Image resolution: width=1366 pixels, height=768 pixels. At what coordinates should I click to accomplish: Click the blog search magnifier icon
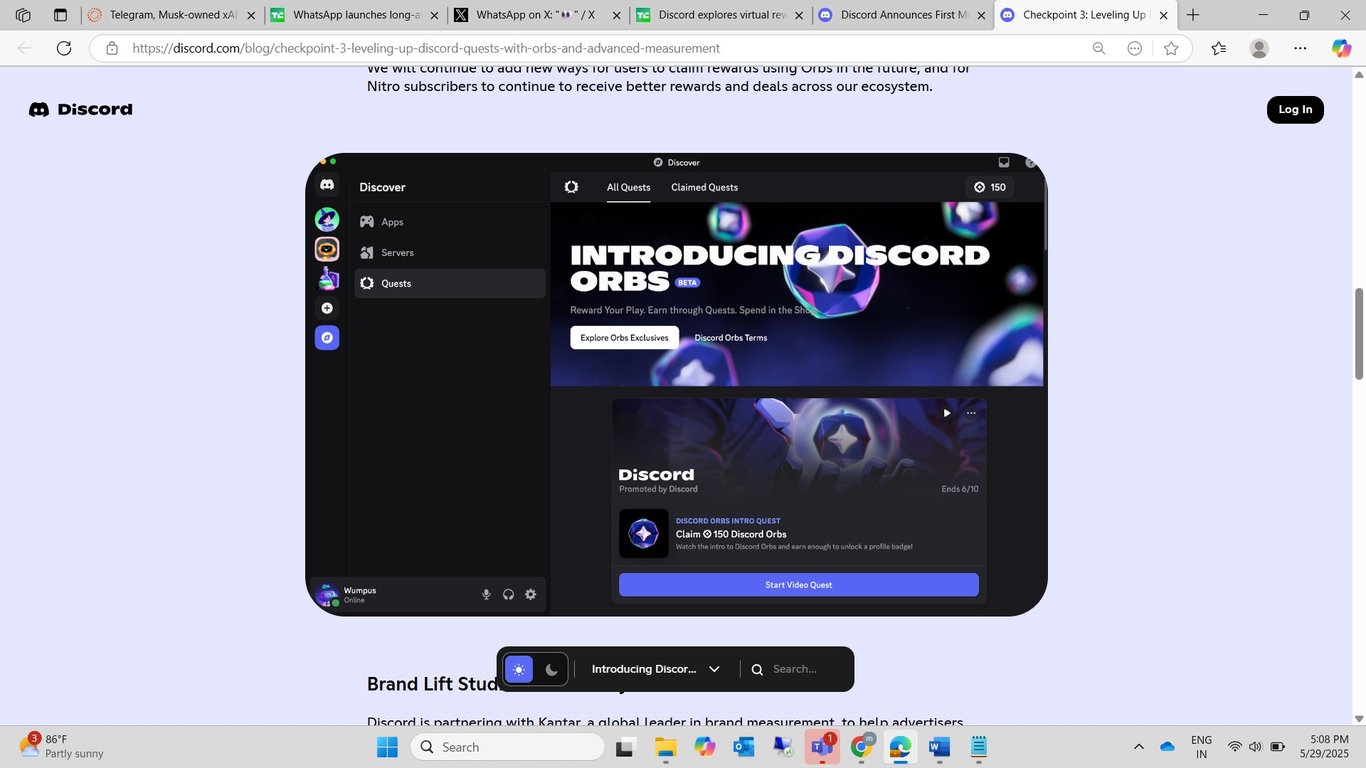(x=758, y=669)
